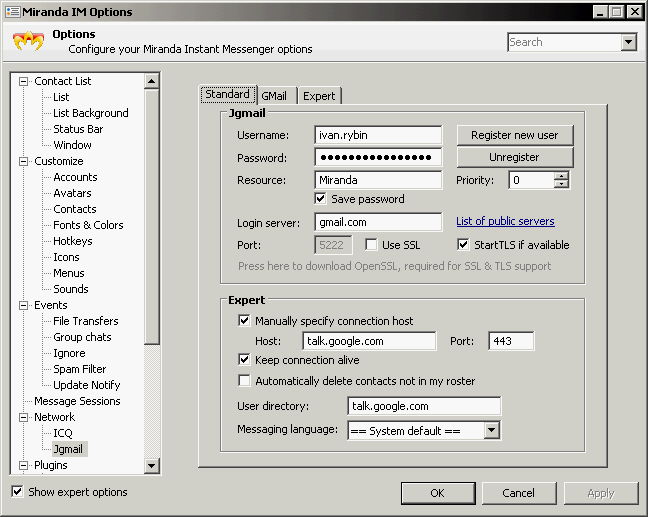Click Register new user button
The image size is (648, 517).
515,135
